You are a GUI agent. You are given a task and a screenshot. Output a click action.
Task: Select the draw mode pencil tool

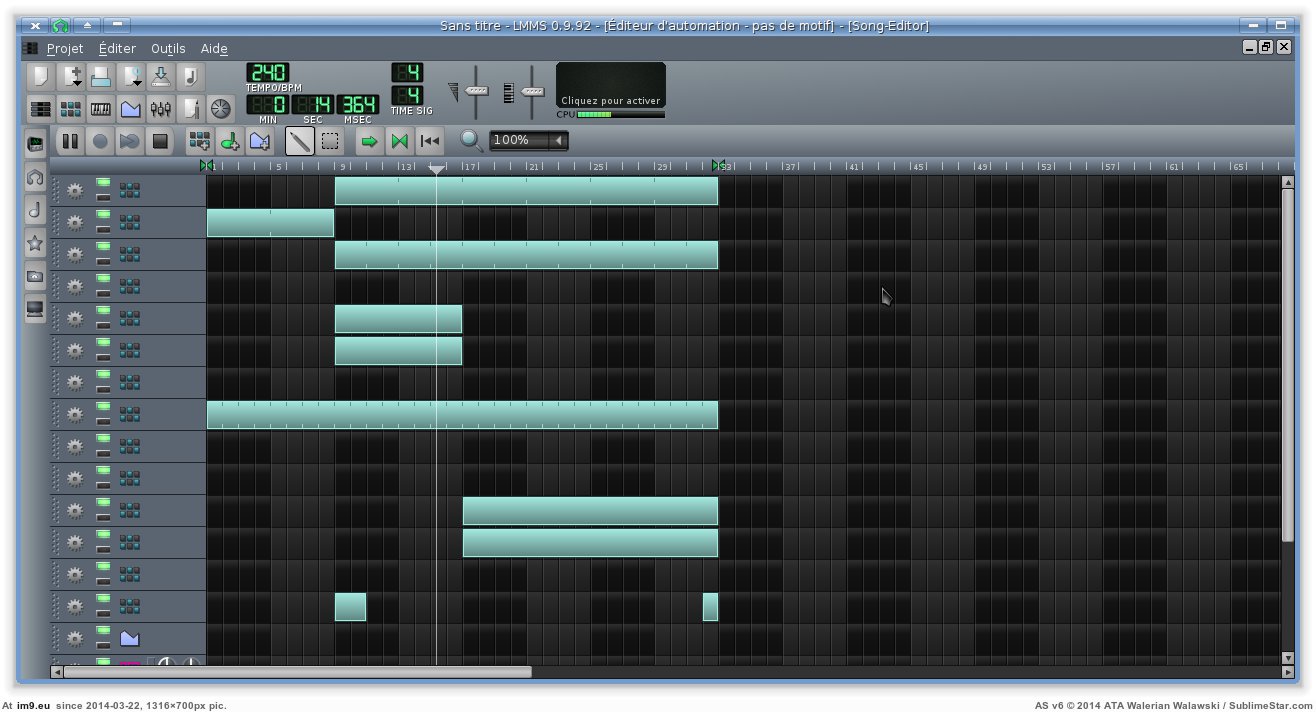click(299, 141)
